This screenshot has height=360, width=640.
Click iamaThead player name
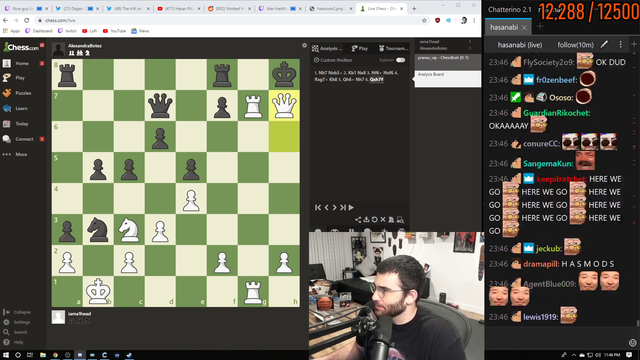79,314
